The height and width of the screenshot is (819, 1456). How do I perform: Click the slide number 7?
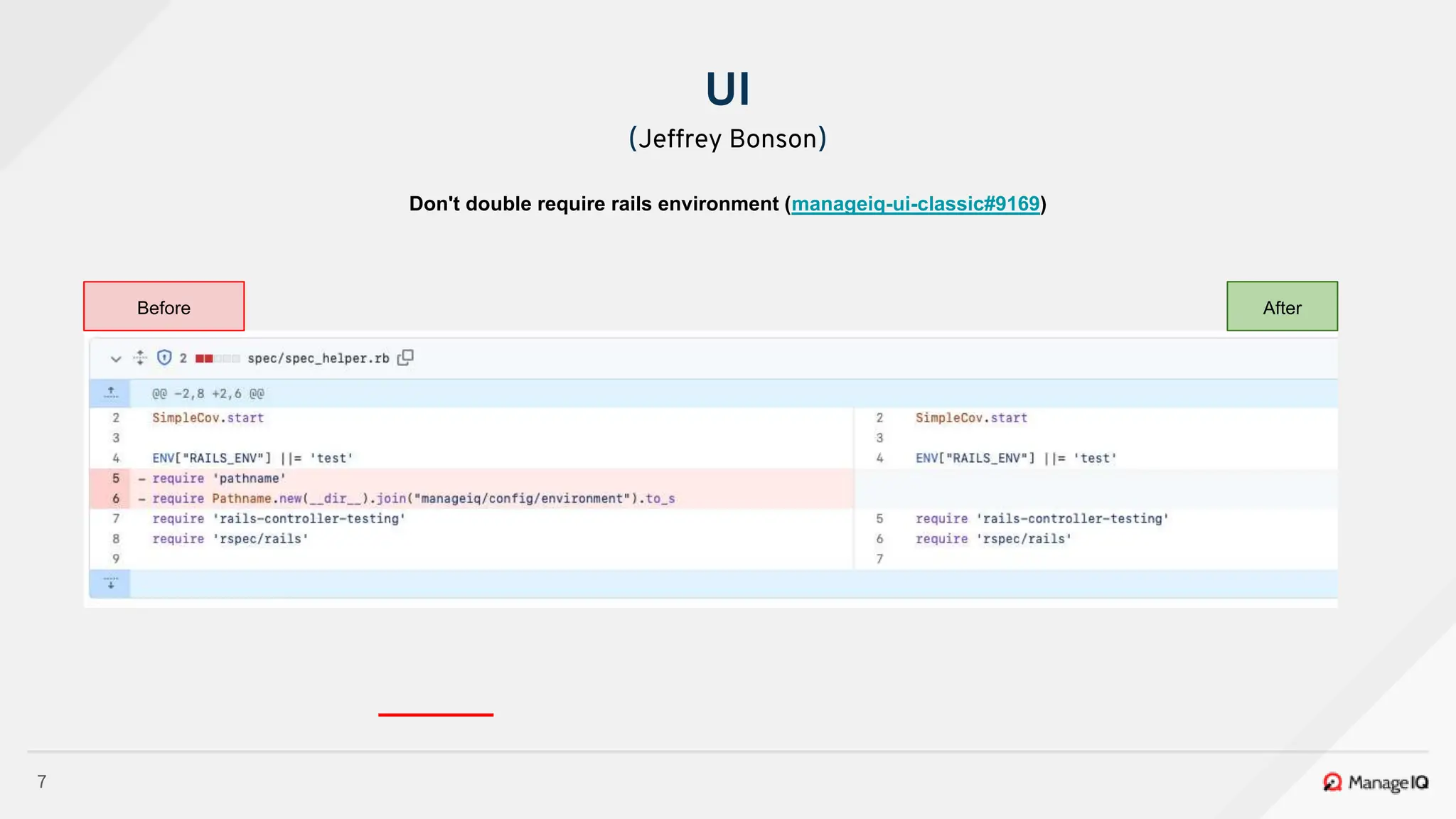click(42, 781)
